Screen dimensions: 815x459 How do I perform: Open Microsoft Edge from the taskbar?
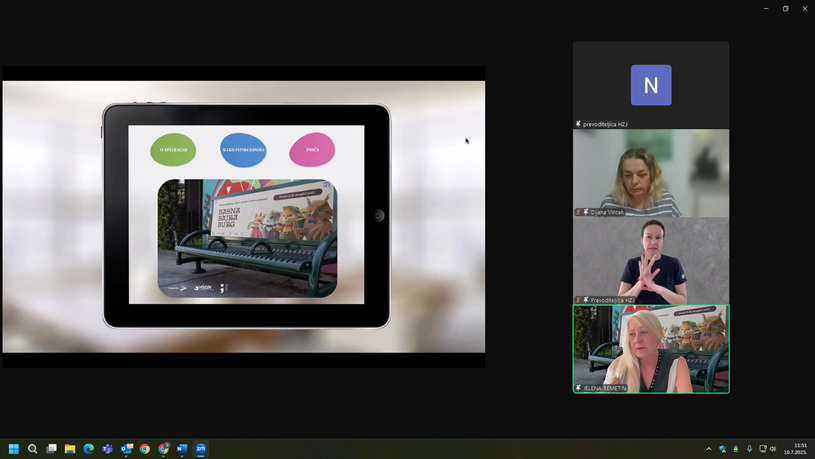pos(88,449)
